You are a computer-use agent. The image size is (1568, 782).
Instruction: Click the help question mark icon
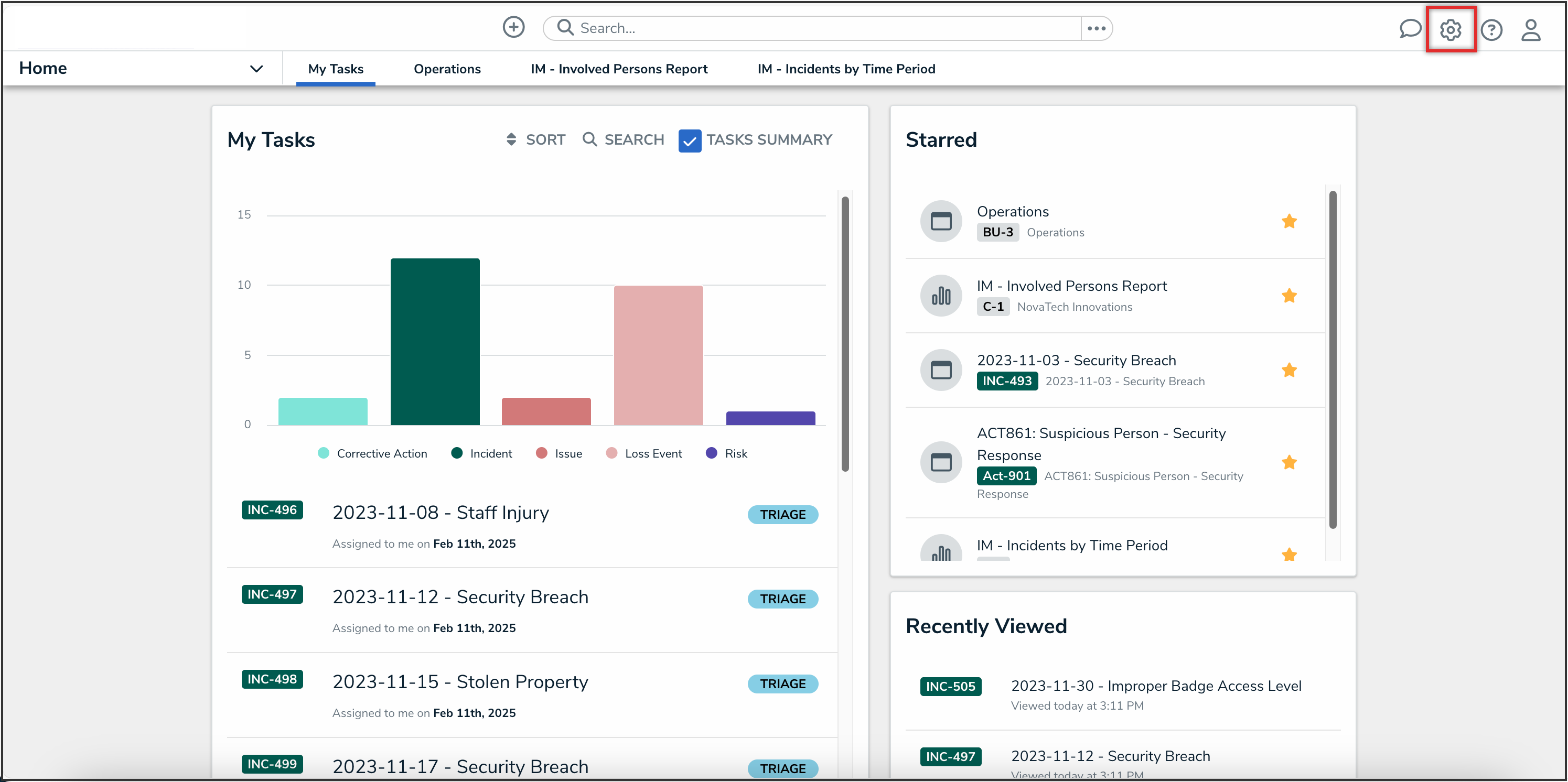pyautogui.click(x=1491, y=30)
